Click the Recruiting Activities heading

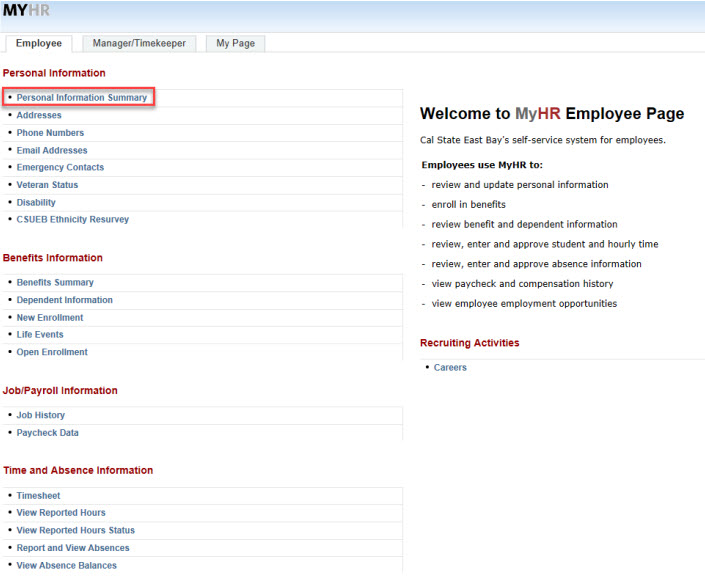tap(469, 343)
